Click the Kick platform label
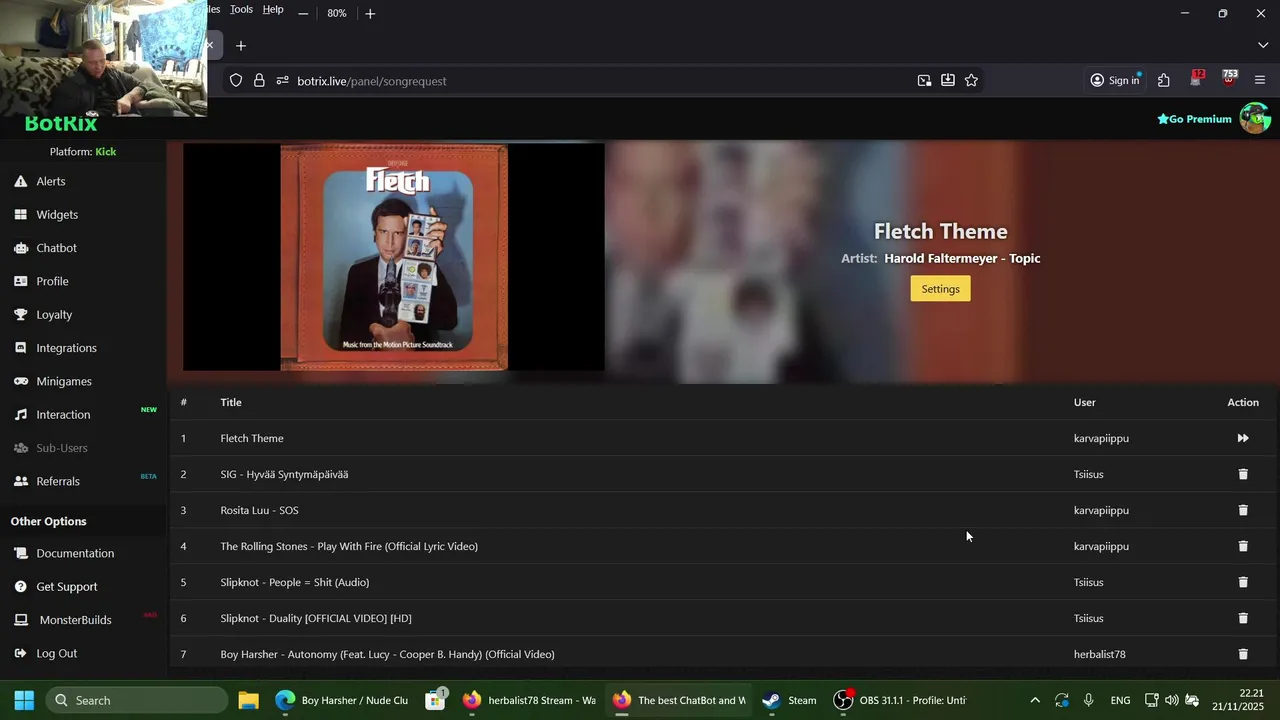This screenshot has height=720, width=1280. (x=106, y=152)
